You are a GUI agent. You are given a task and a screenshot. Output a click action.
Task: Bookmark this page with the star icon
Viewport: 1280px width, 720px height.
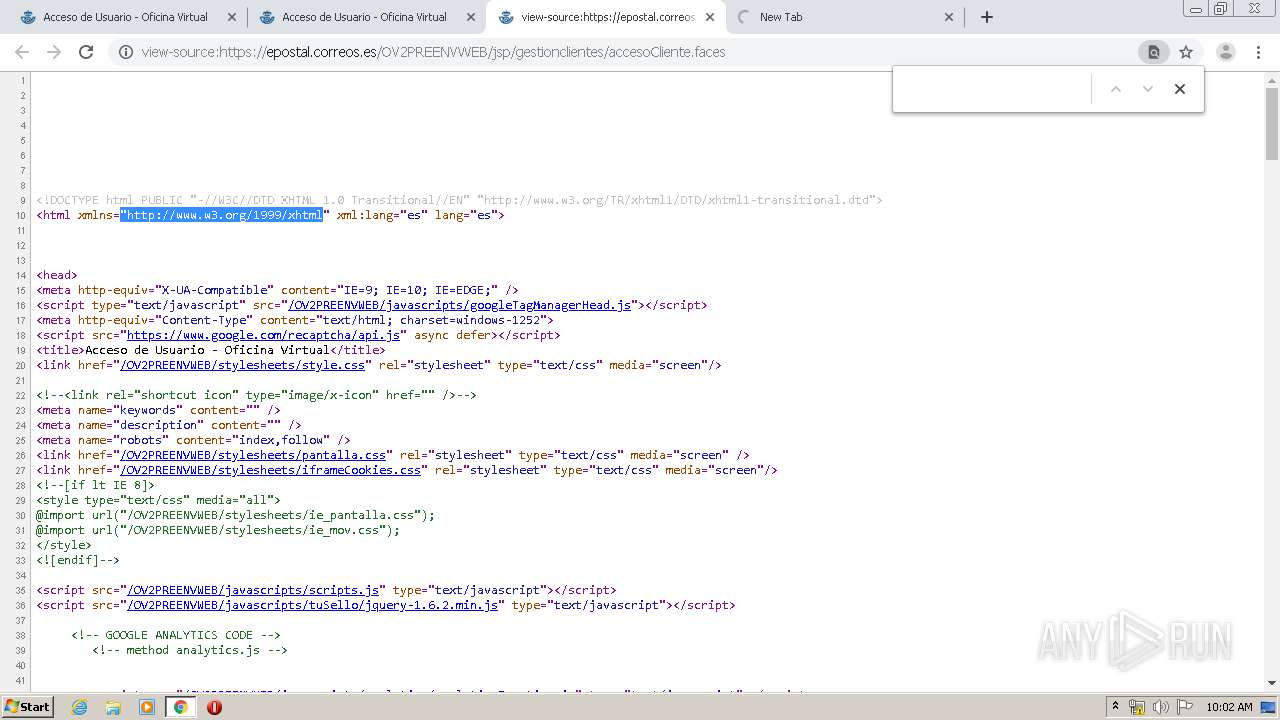(1186, 52)
